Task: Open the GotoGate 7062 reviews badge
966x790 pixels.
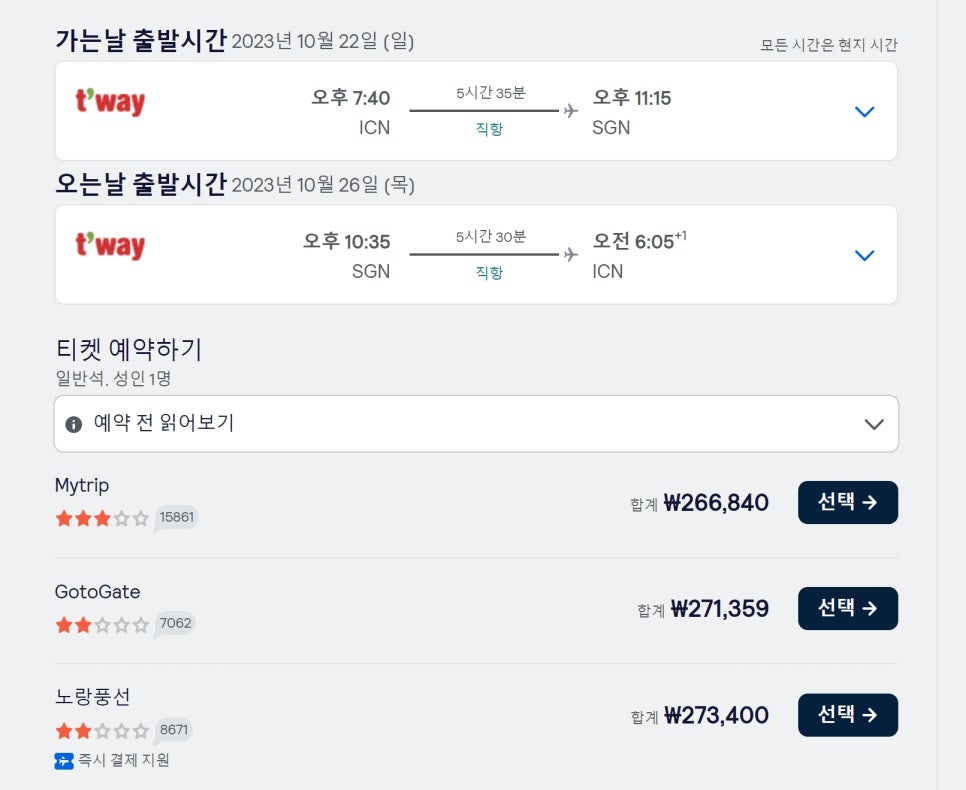Action: 175,624
